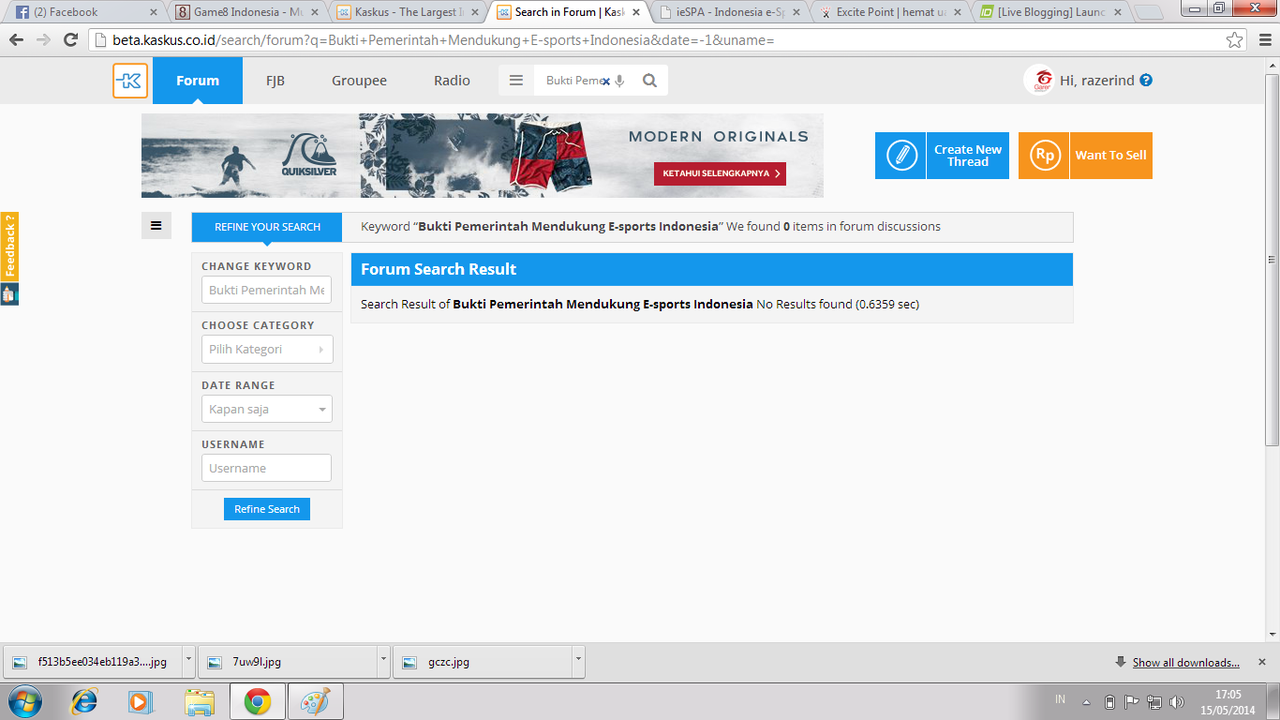Click the Username input field
This screenshot has width=1280, height=720.
click(267, 468)
